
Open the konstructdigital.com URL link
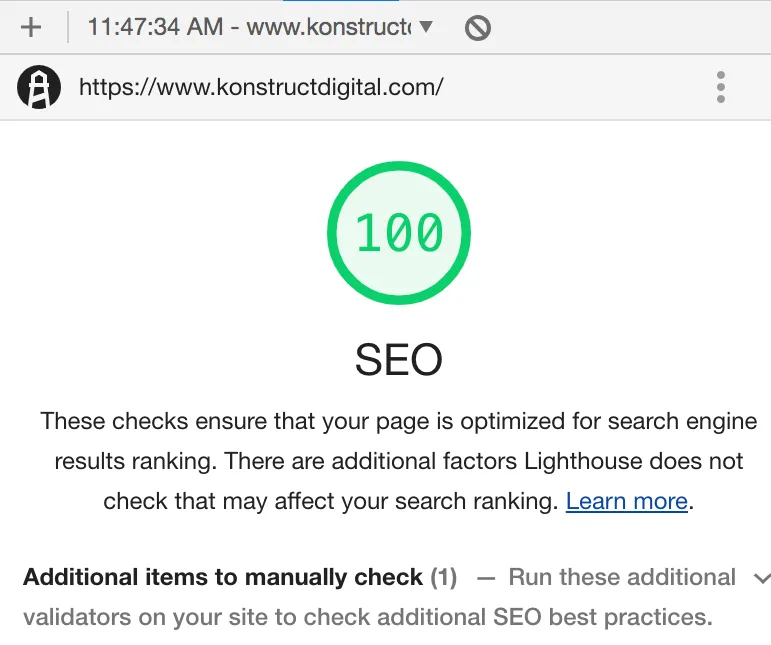tap(261, 87)
